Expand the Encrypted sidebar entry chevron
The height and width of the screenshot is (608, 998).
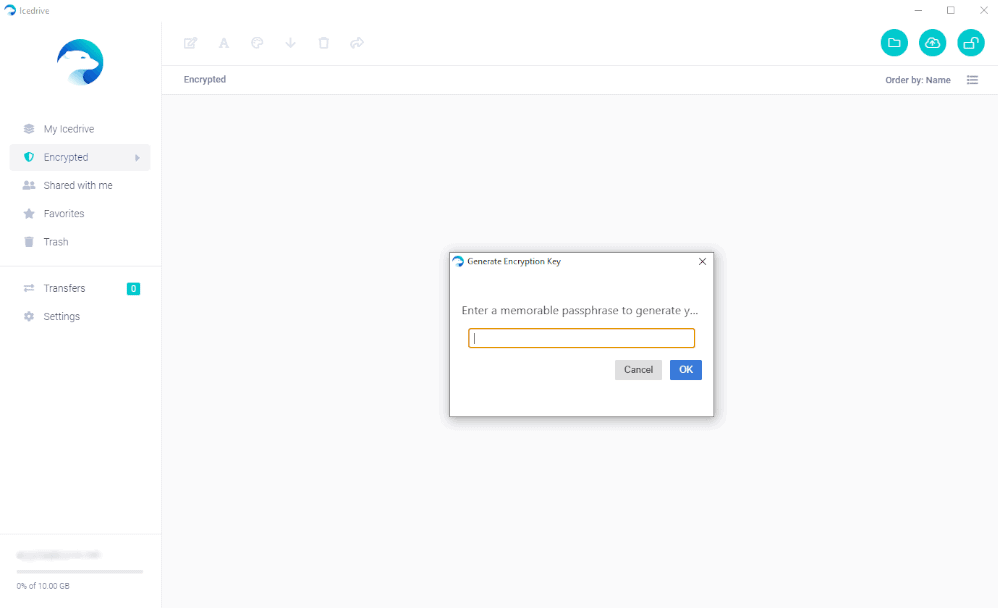tap(139, 157)
